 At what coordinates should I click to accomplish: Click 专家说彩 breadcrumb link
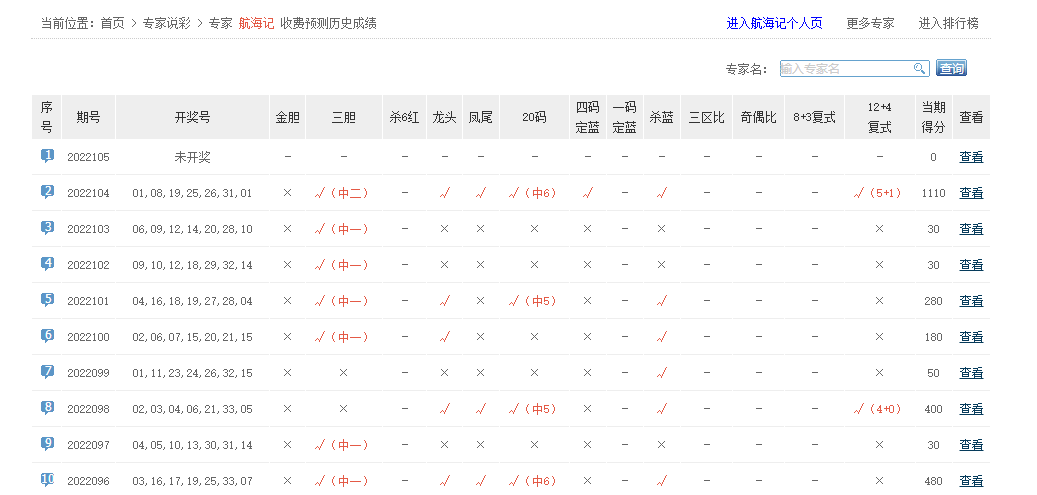pyautogui.click(x=168, y=23)
